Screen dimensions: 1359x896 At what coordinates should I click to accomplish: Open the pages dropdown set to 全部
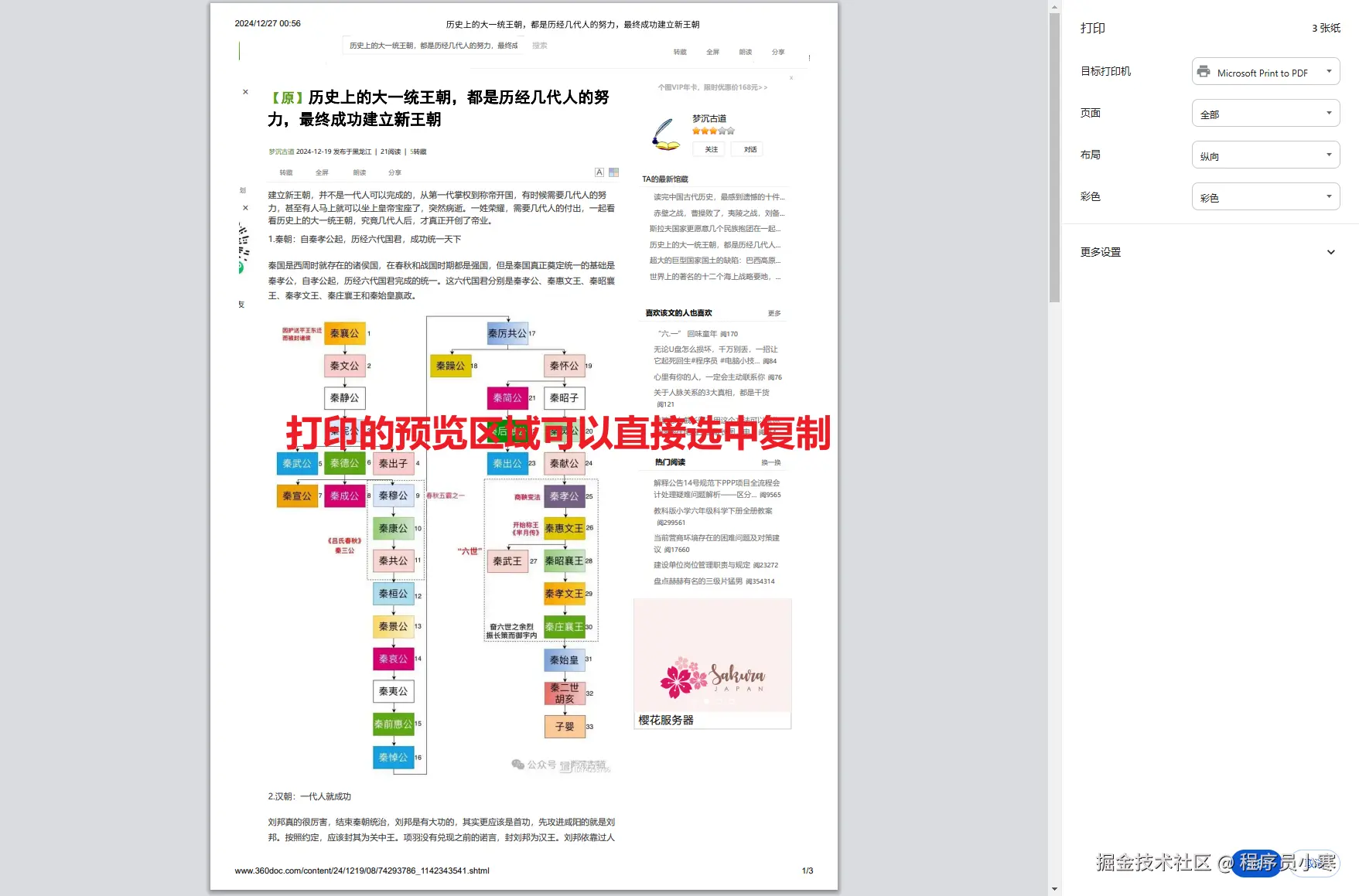coord(1265,114)
